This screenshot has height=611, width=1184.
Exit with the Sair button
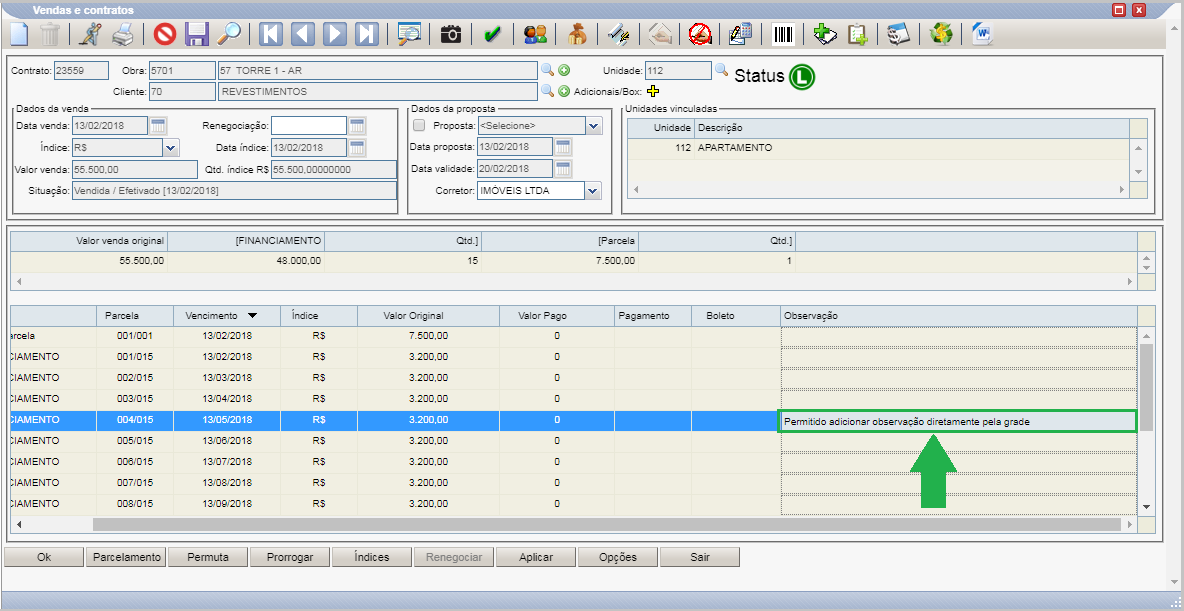700,557
